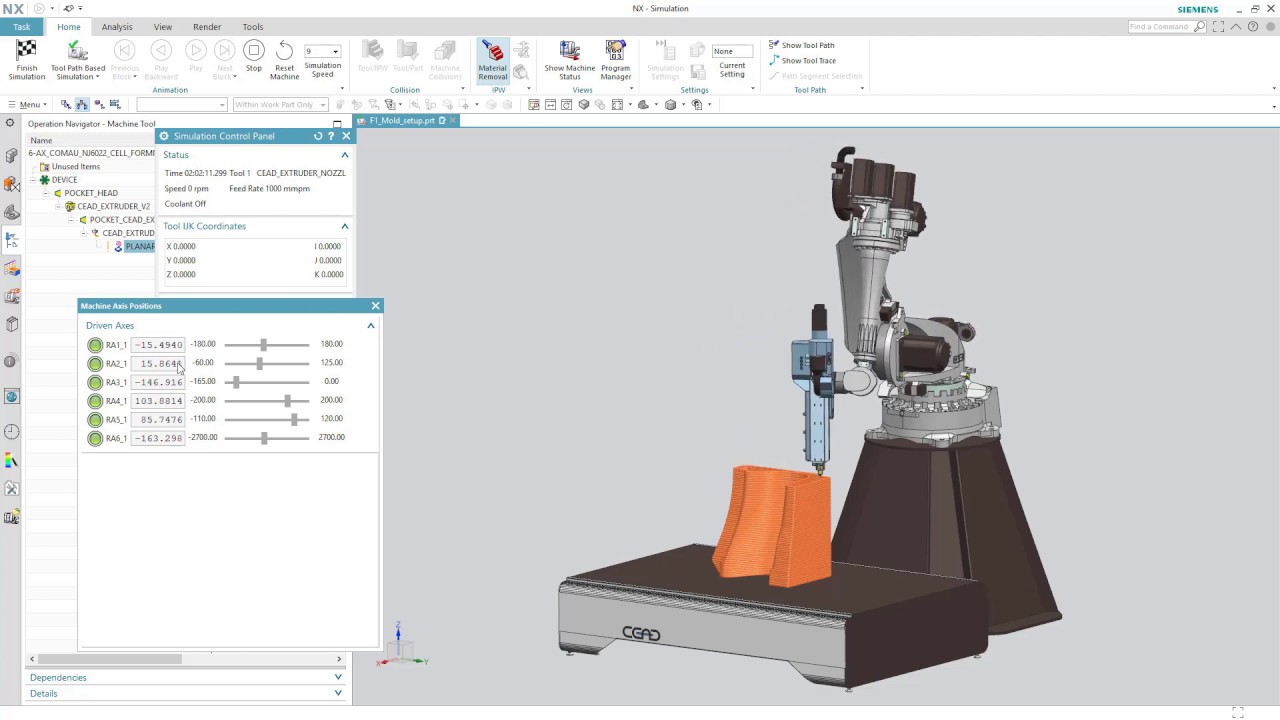Click the RA1_1 axis slider handle

(263, 344)
